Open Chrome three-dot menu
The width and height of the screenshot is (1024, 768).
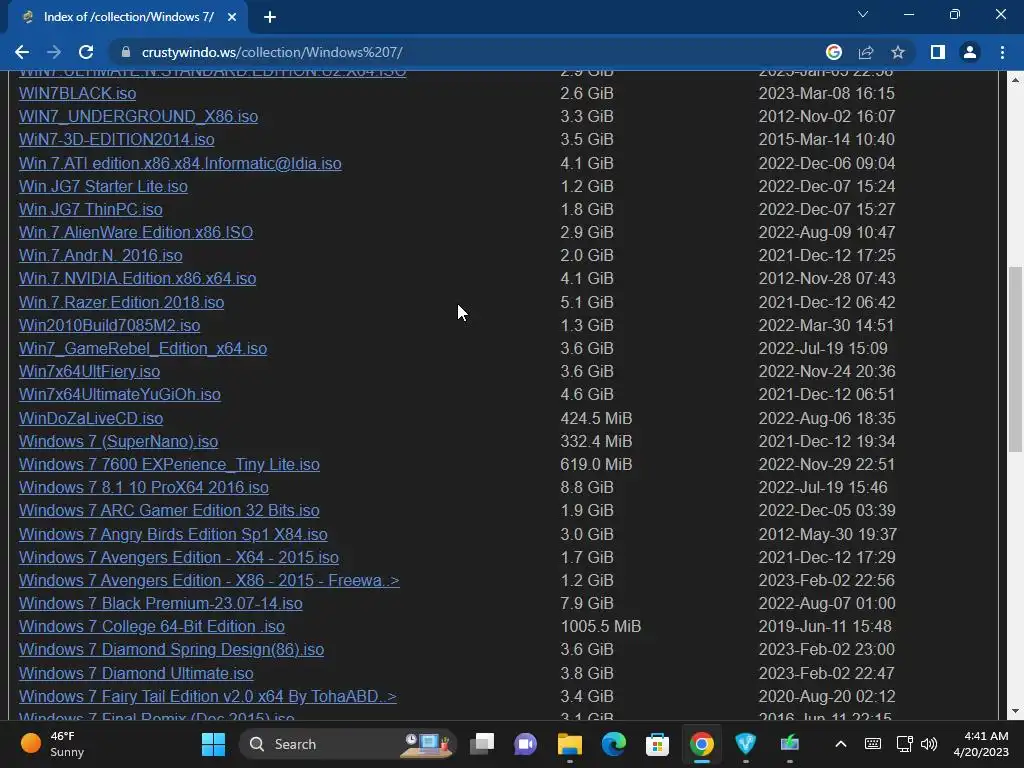(x=1002, y=52)
